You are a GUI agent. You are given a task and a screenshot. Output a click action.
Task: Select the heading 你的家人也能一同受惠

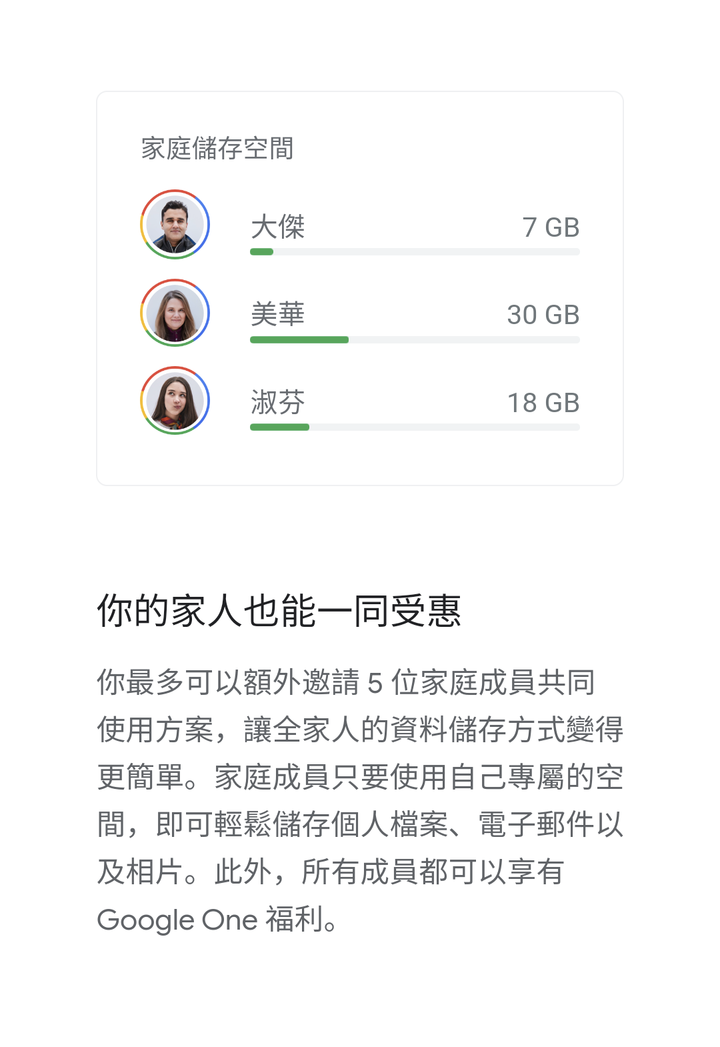279,611
